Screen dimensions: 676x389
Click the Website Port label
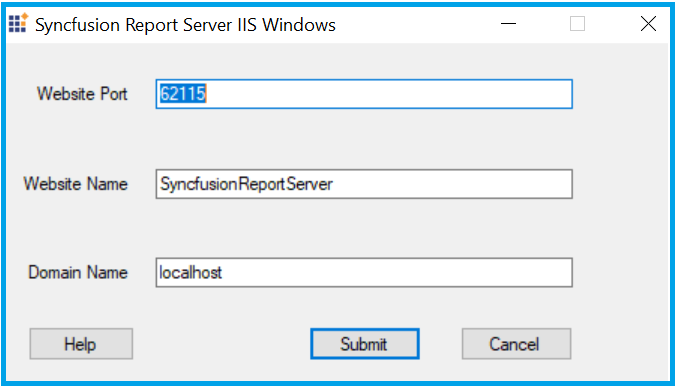(x=82, y=94)
